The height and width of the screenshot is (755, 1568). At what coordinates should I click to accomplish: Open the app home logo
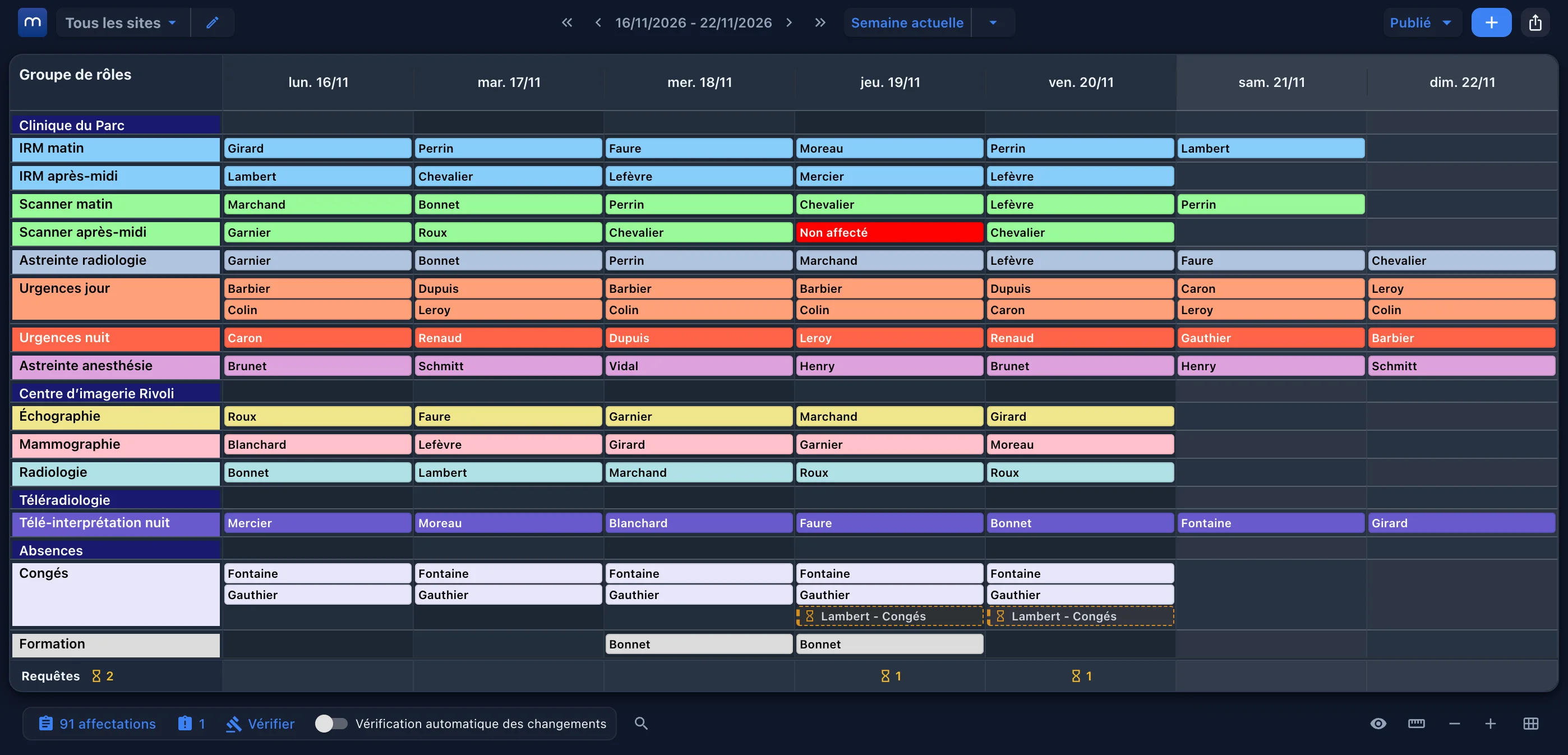point(33,22)
